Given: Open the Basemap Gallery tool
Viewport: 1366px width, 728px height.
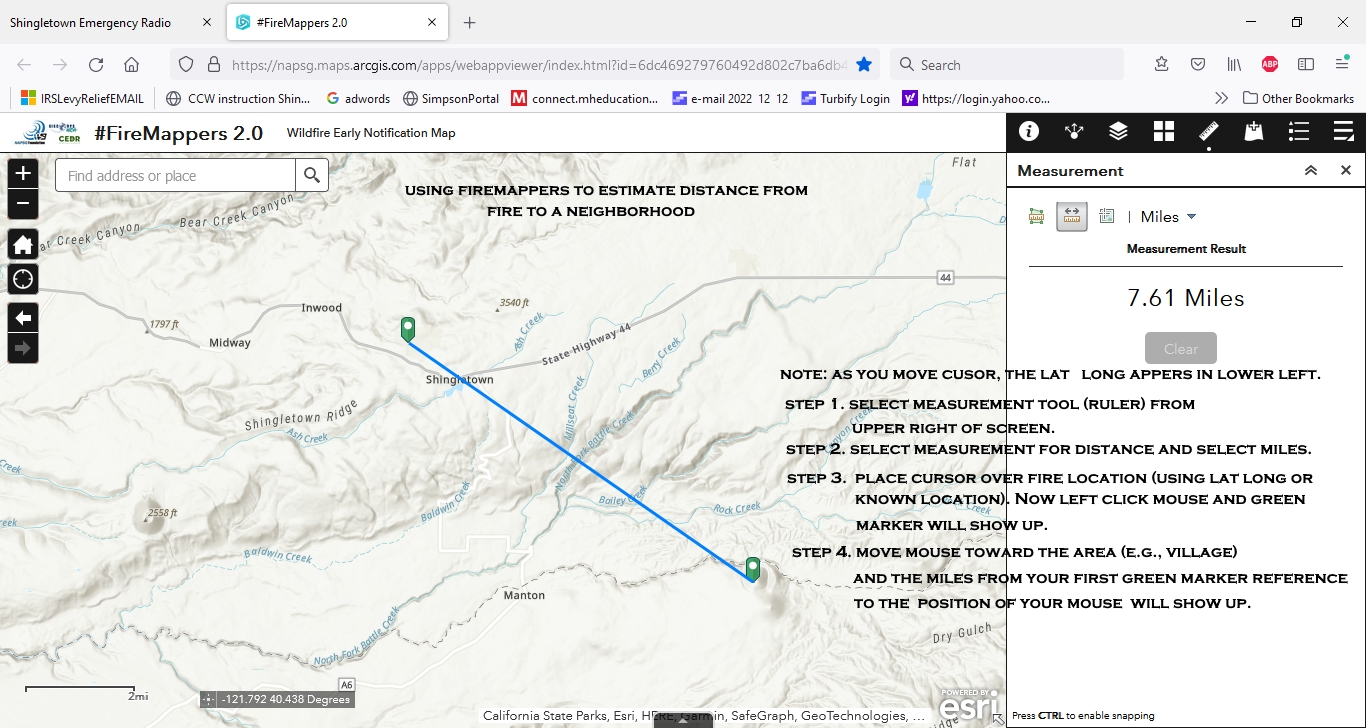Looking at the screenshot, I should tap(1163, 131).
